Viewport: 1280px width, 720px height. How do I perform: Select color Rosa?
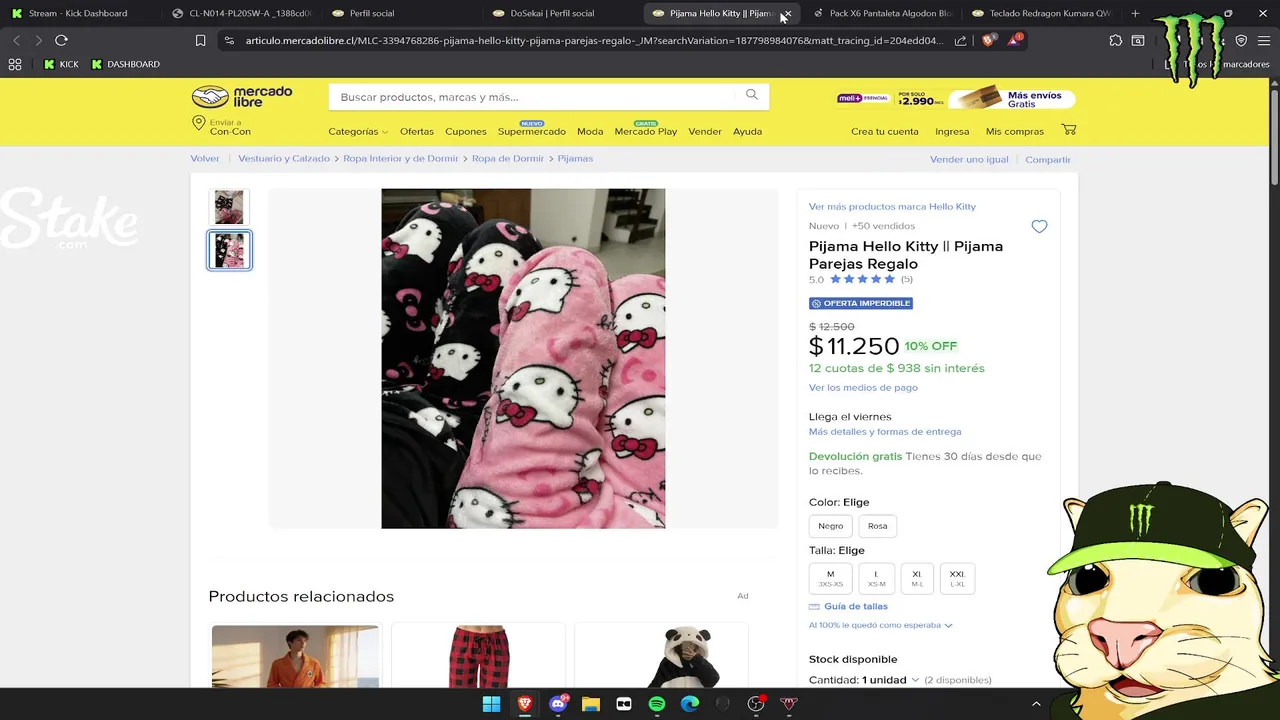coord(877,526)
